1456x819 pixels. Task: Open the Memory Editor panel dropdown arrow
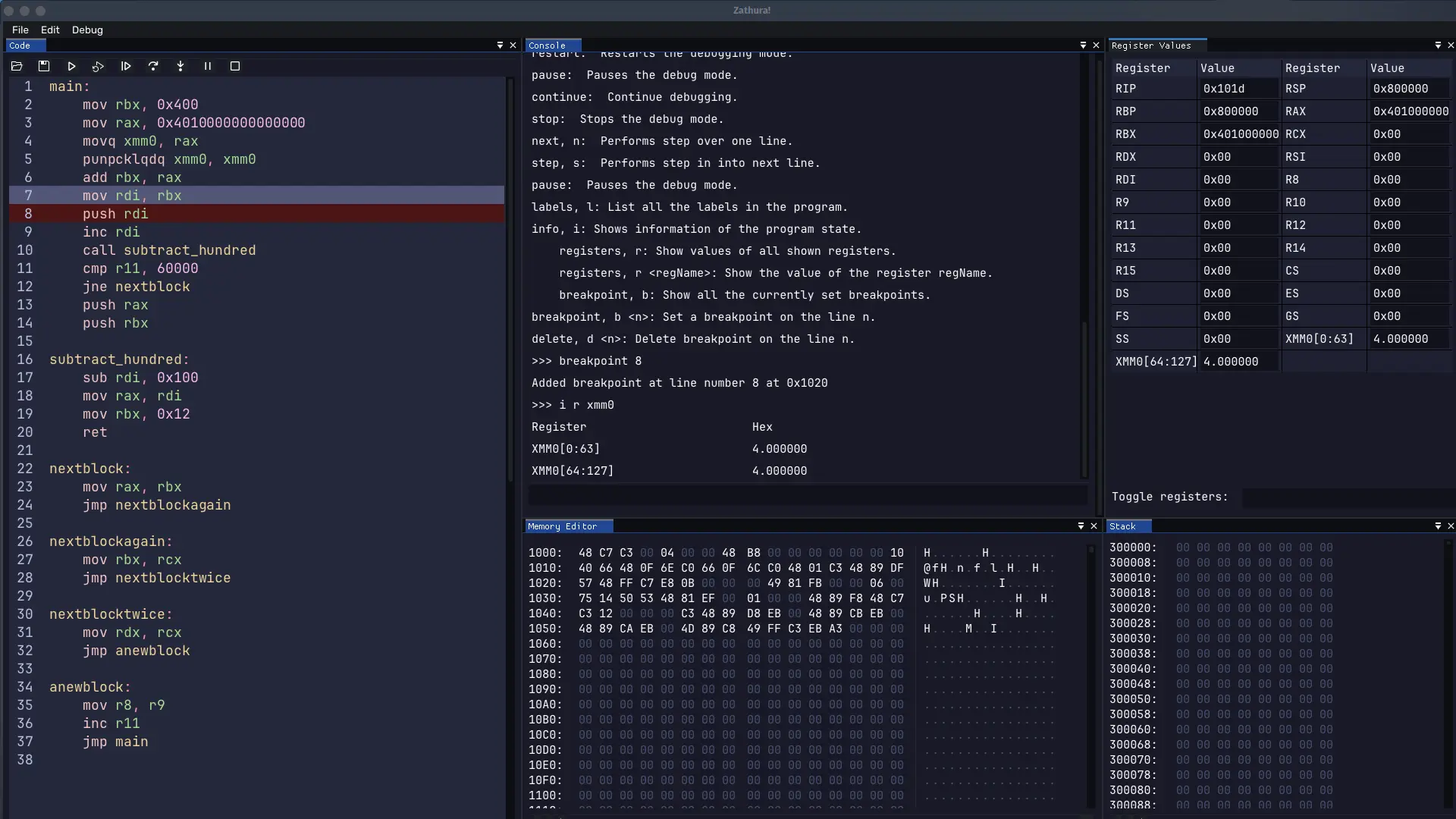point(1081,526)
